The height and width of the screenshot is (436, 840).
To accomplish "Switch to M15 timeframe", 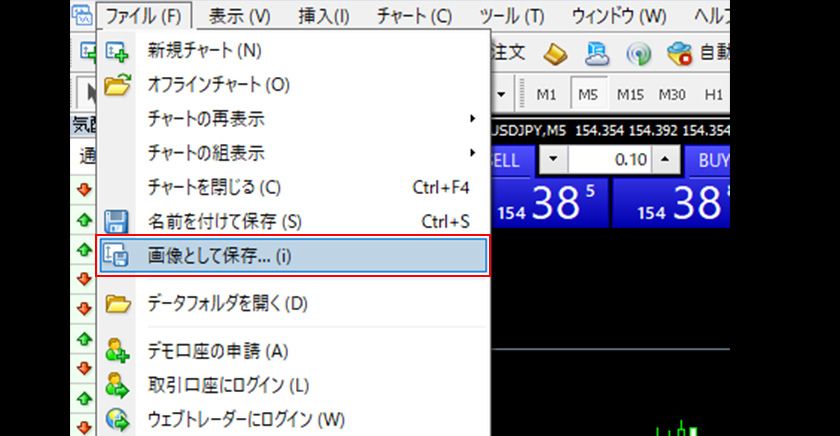I will point(629,95).
